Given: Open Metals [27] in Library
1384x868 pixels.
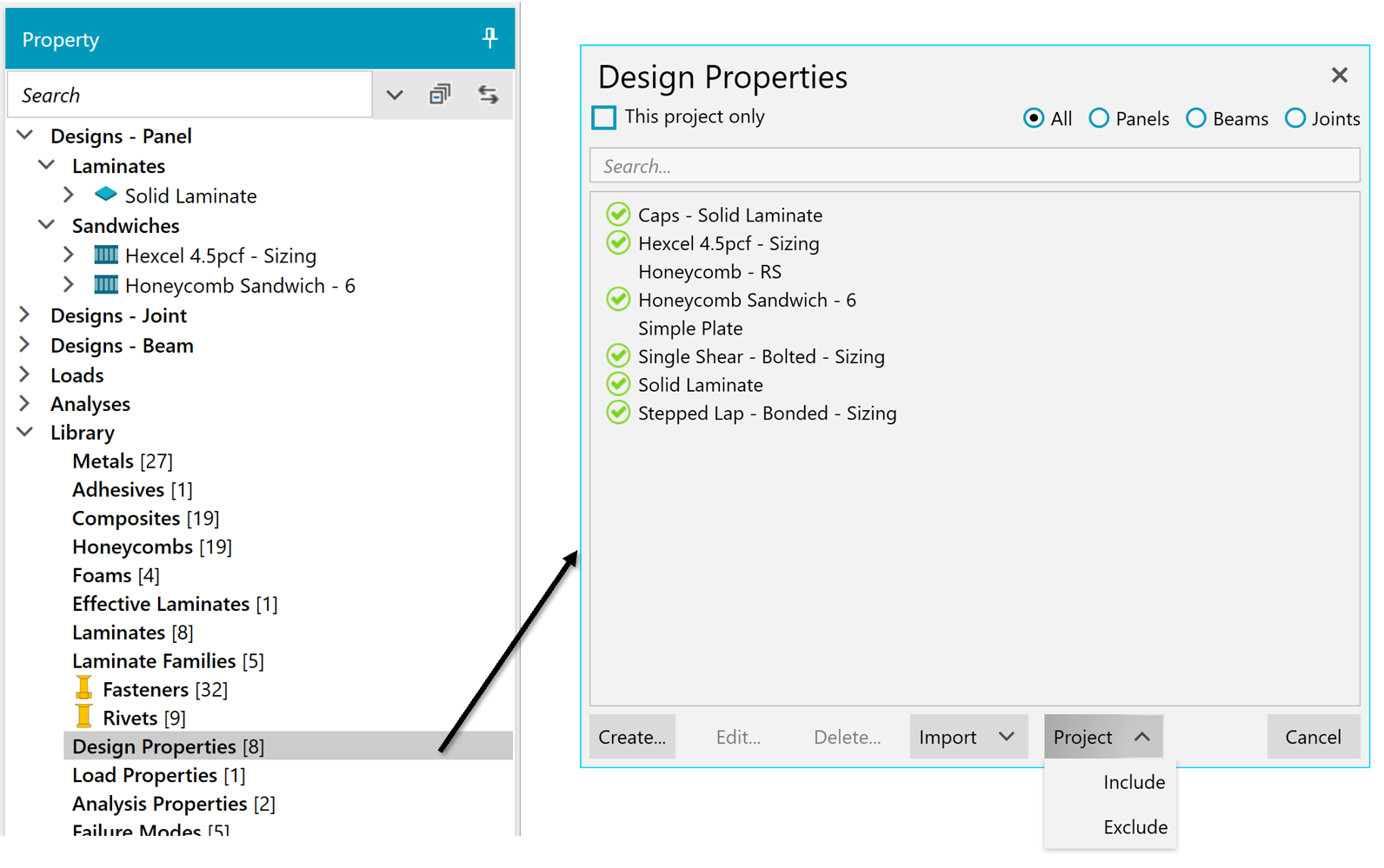Looking at the screenshot, I should [123, 461].
